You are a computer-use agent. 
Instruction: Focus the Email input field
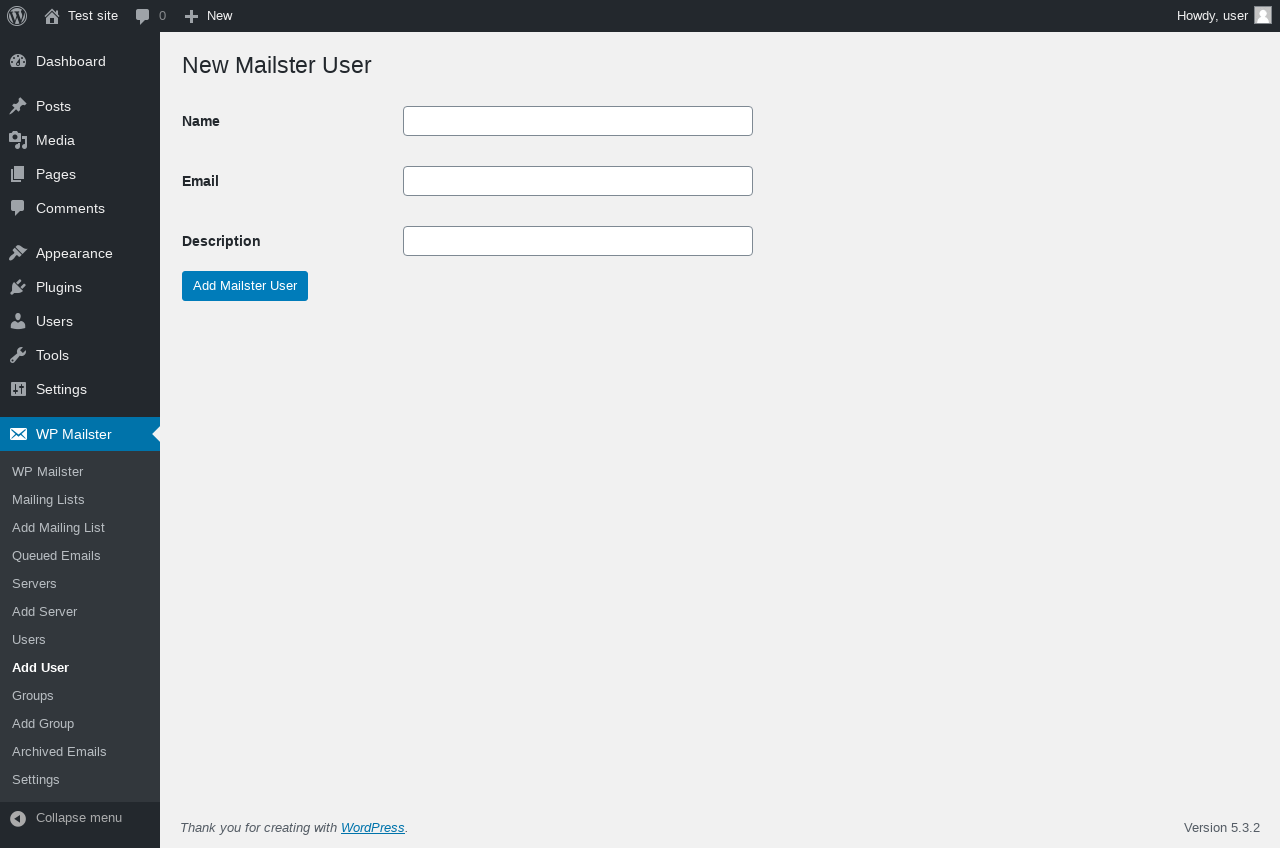coord(578,181)
